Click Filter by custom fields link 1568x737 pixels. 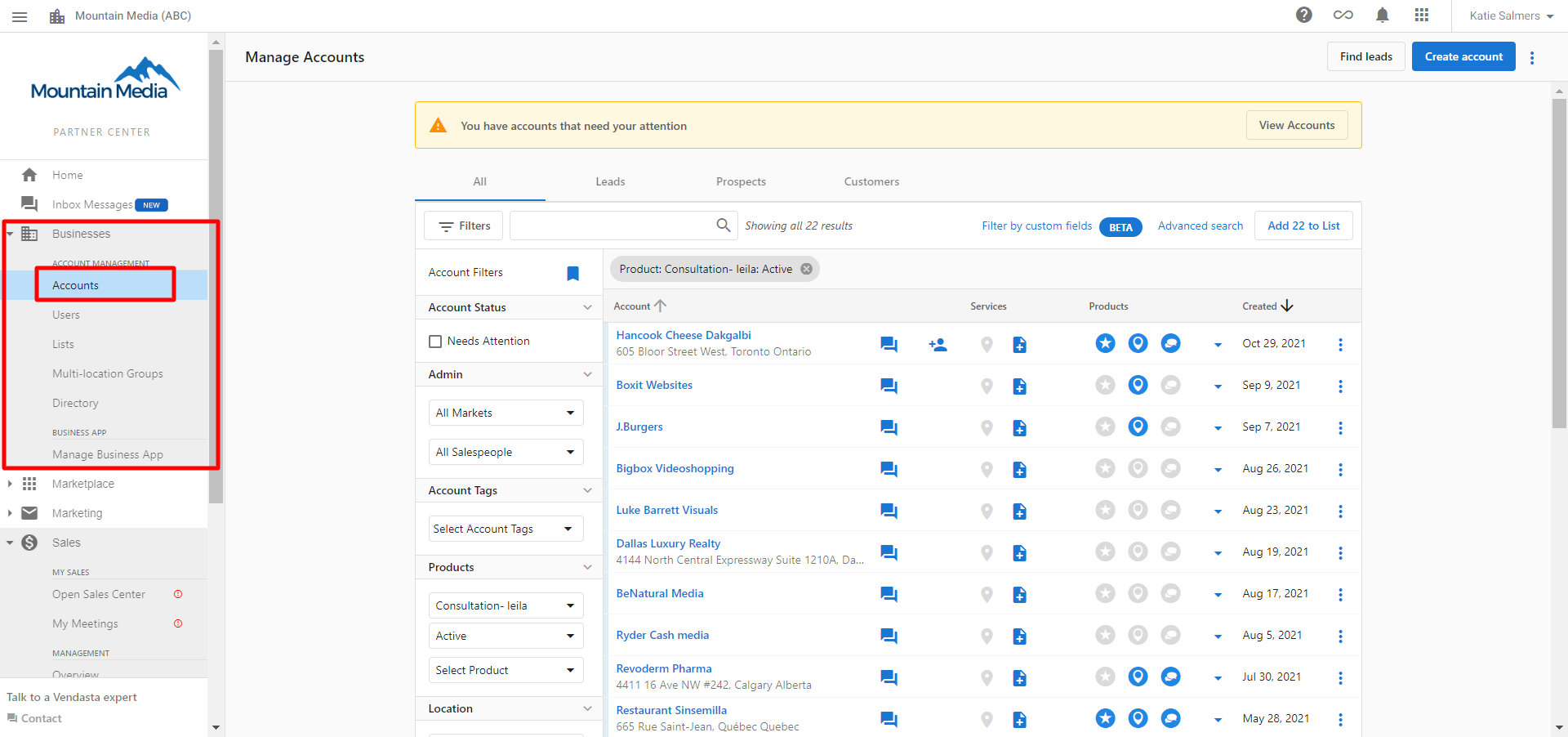click(x=1036, y=226)
